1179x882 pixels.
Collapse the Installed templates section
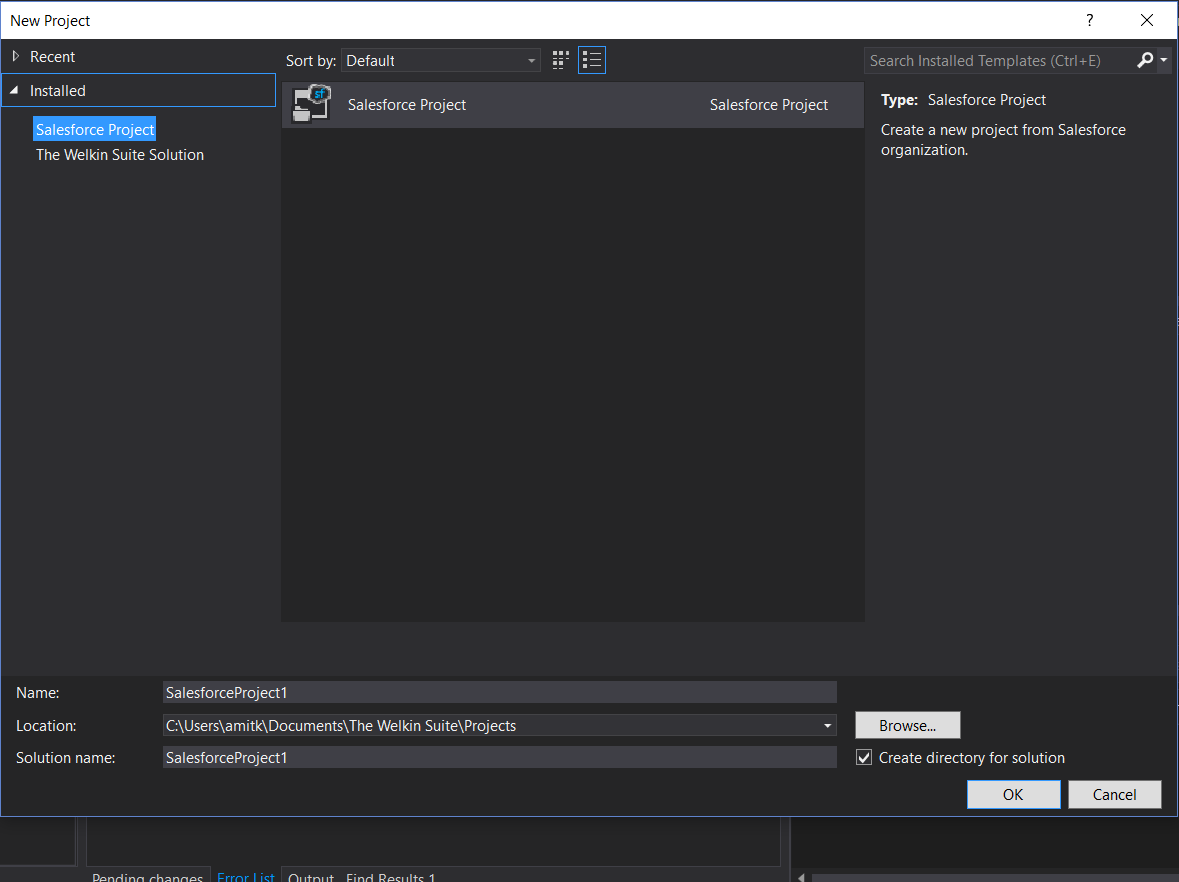(x=14, y=91)
